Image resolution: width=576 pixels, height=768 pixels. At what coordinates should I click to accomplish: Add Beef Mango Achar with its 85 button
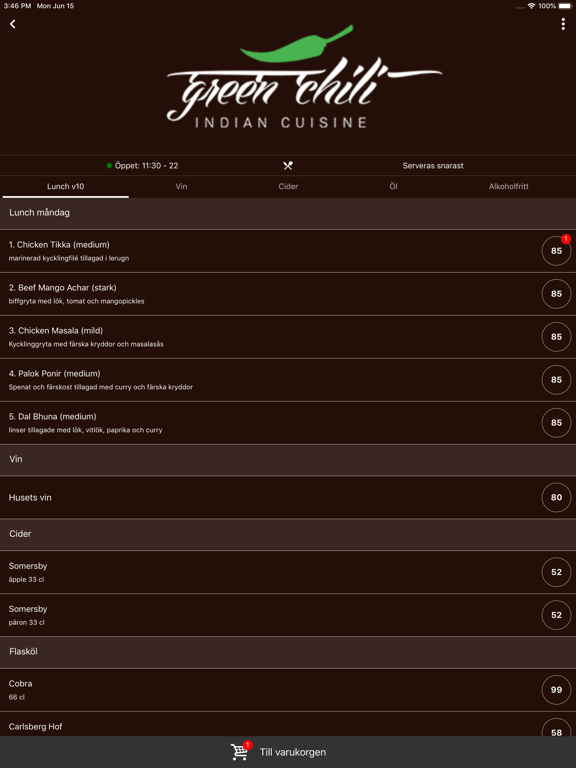point(556,294)
